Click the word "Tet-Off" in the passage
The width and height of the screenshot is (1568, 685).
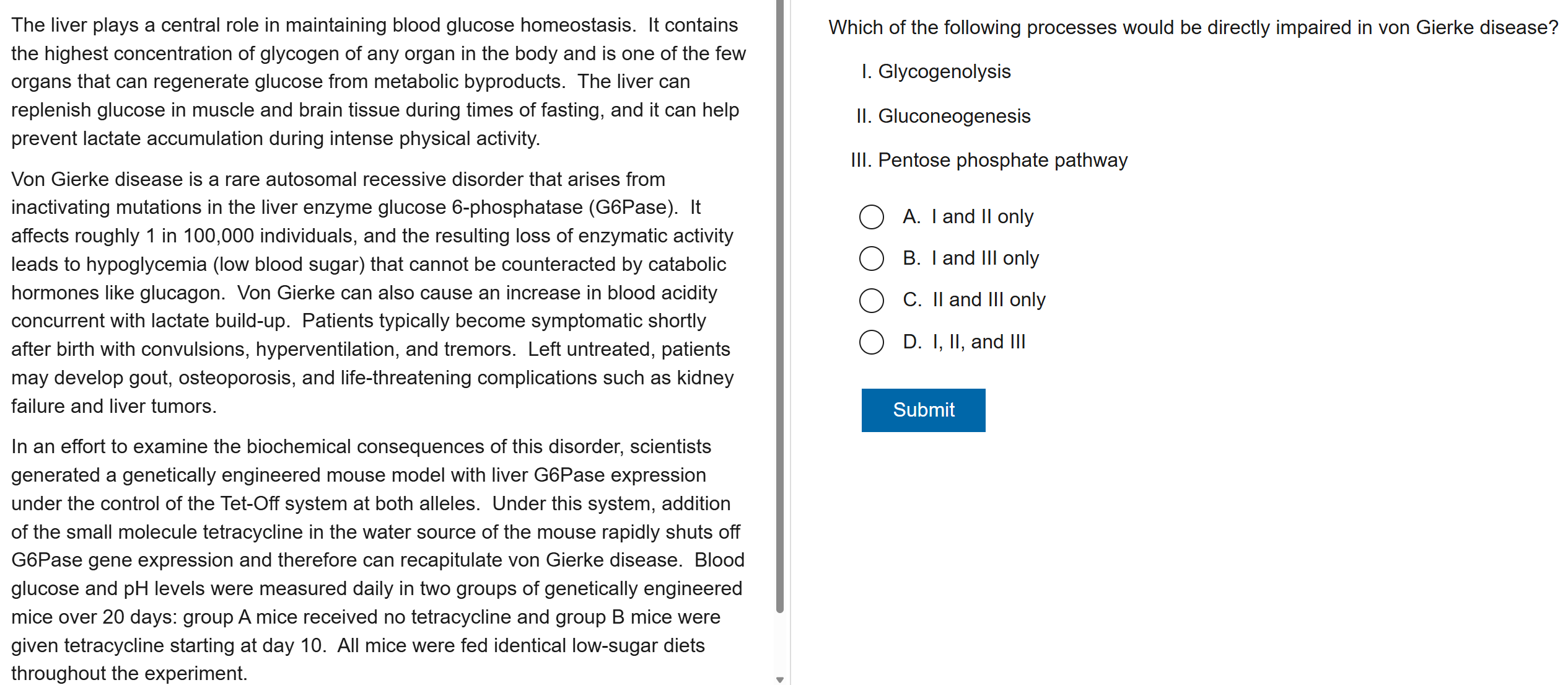[x=250, y=503]
